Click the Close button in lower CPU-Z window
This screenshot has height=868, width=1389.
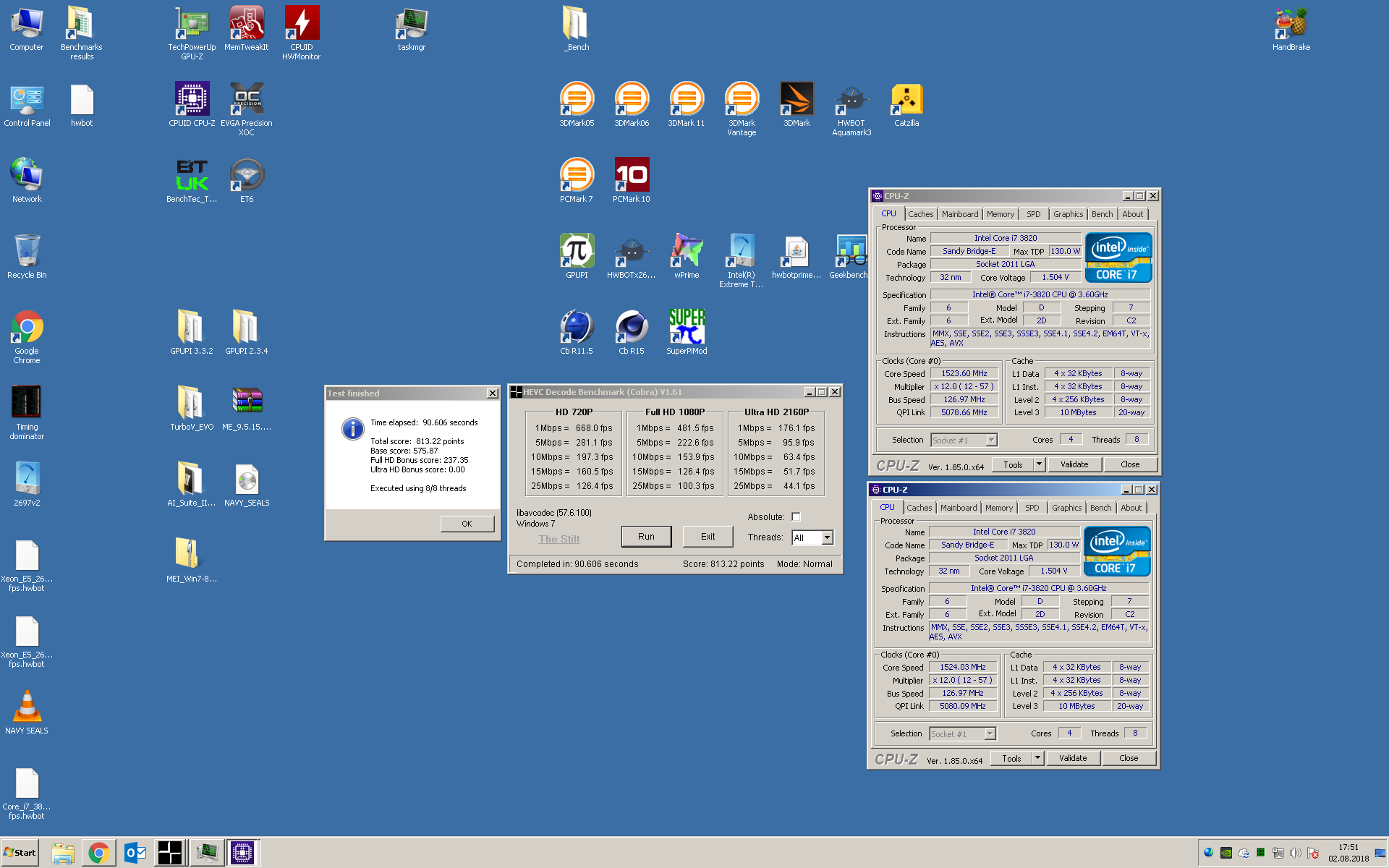[x=1128, y=758]
